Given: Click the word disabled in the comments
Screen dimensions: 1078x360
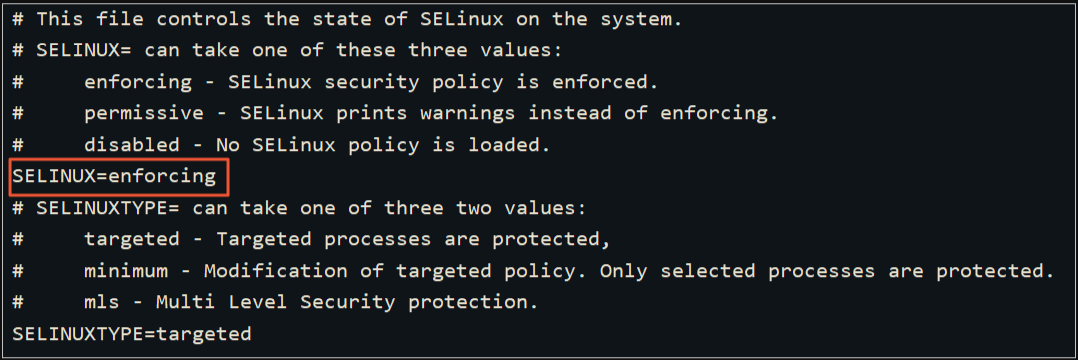Looking at the screenshot, I should (132, 145).
